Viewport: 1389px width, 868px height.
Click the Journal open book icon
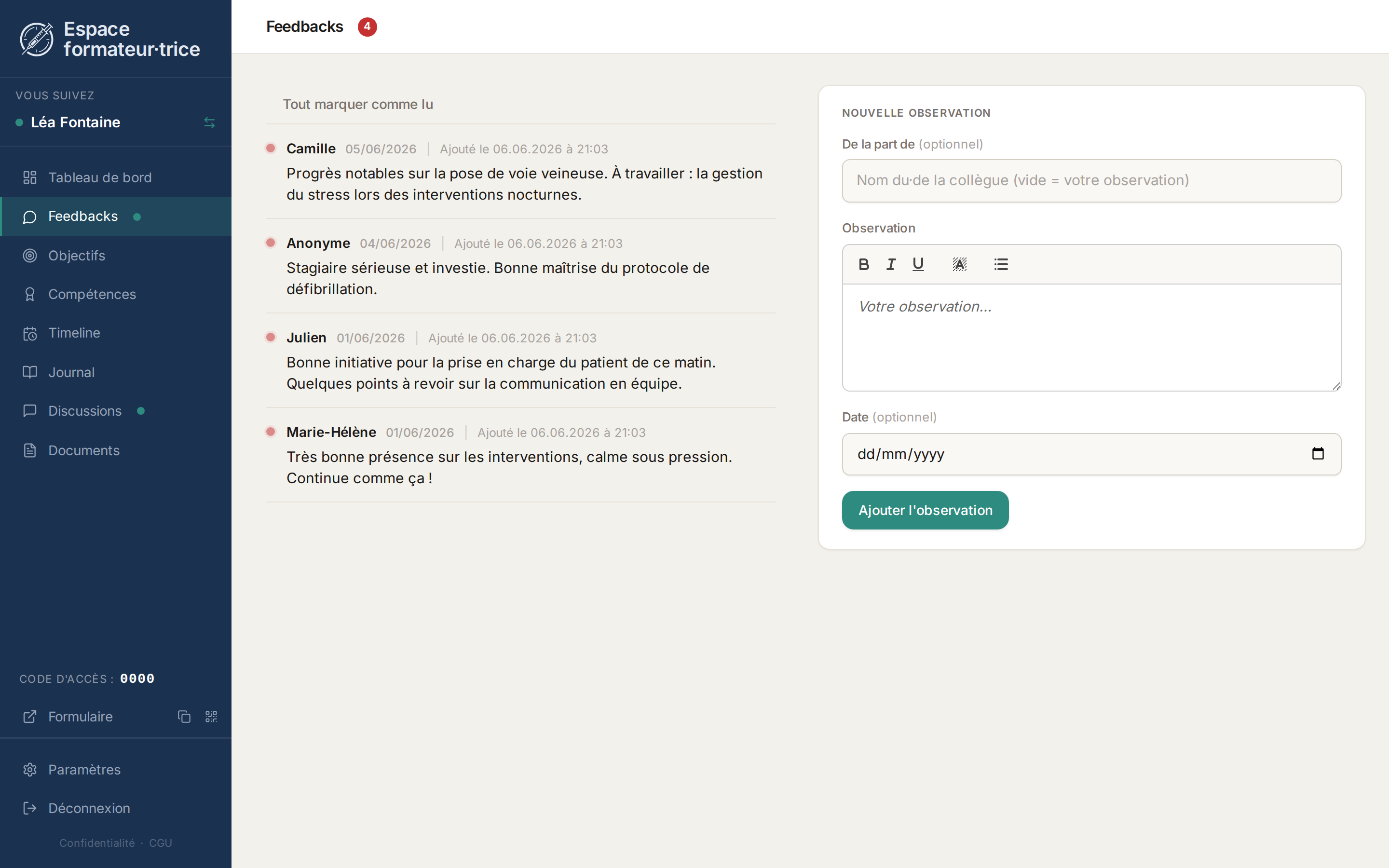click(30, 372)
